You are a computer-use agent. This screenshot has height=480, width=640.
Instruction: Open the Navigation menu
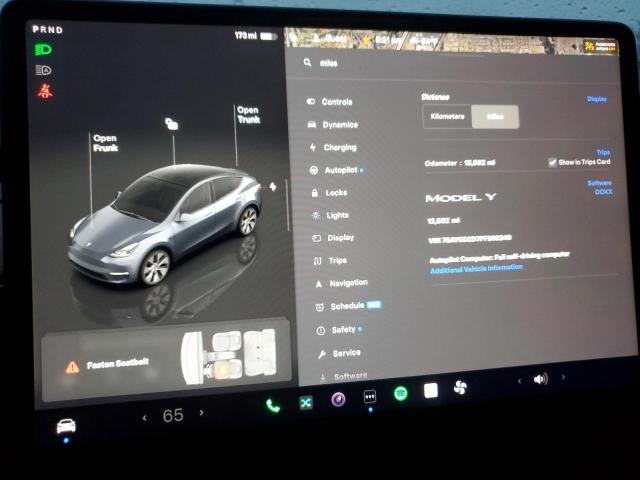(341, 283)
